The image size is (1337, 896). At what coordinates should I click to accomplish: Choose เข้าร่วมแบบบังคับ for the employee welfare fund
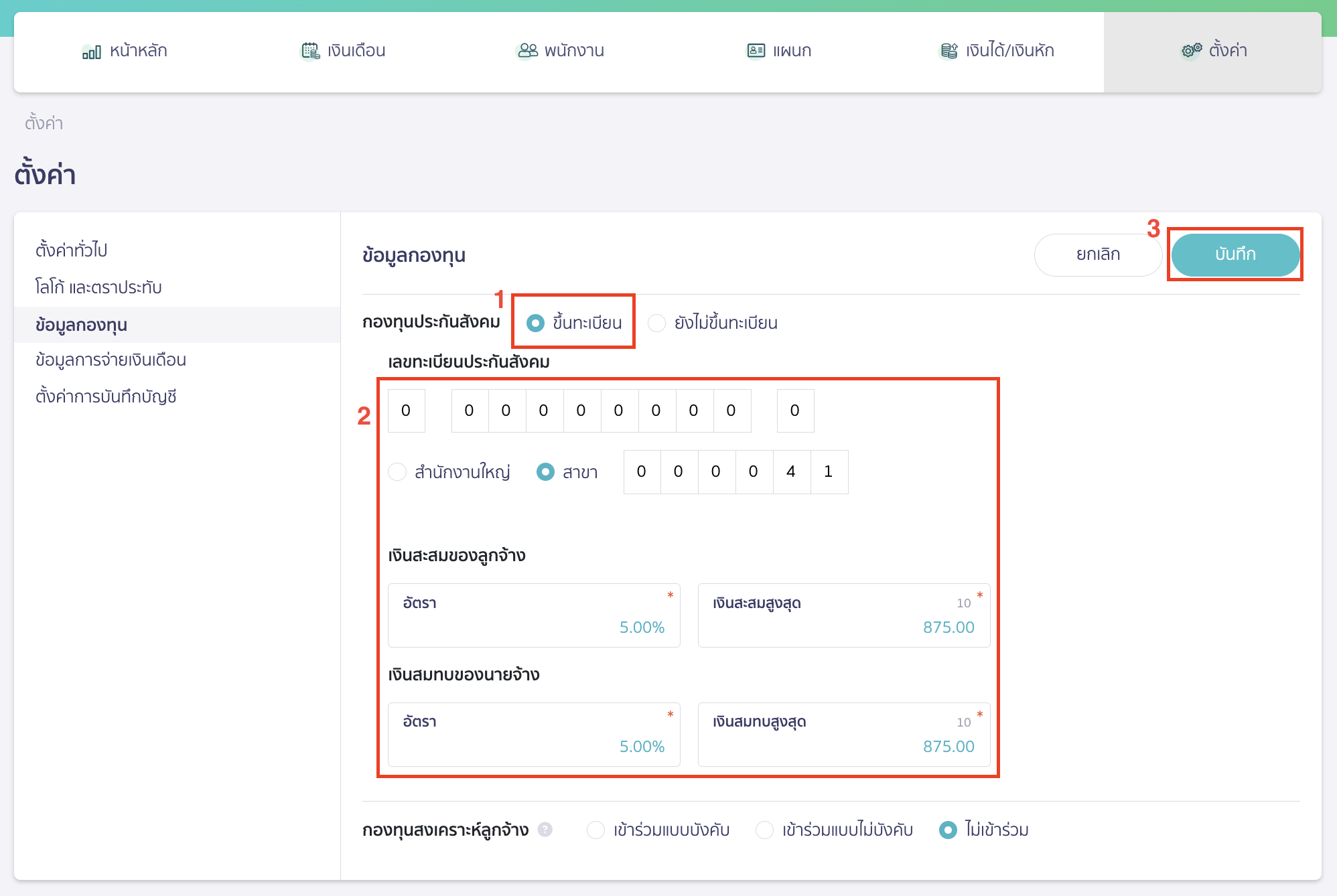click(595, 830)
